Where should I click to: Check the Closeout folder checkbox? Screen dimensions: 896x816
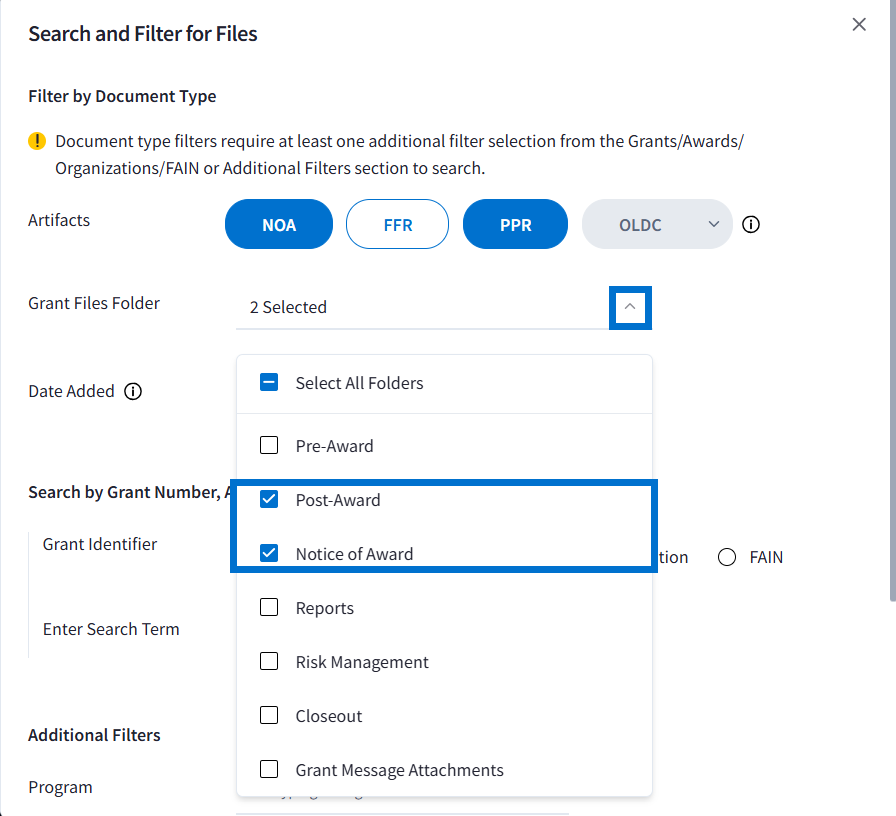point(269,716)
